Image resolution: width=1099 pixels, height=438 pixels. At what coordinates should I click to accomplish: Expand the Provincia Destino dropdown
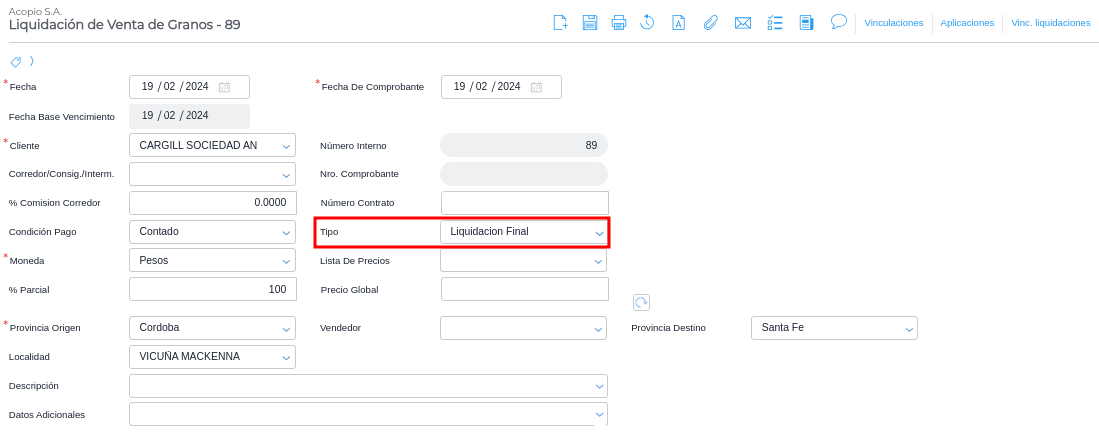point(909,328)
